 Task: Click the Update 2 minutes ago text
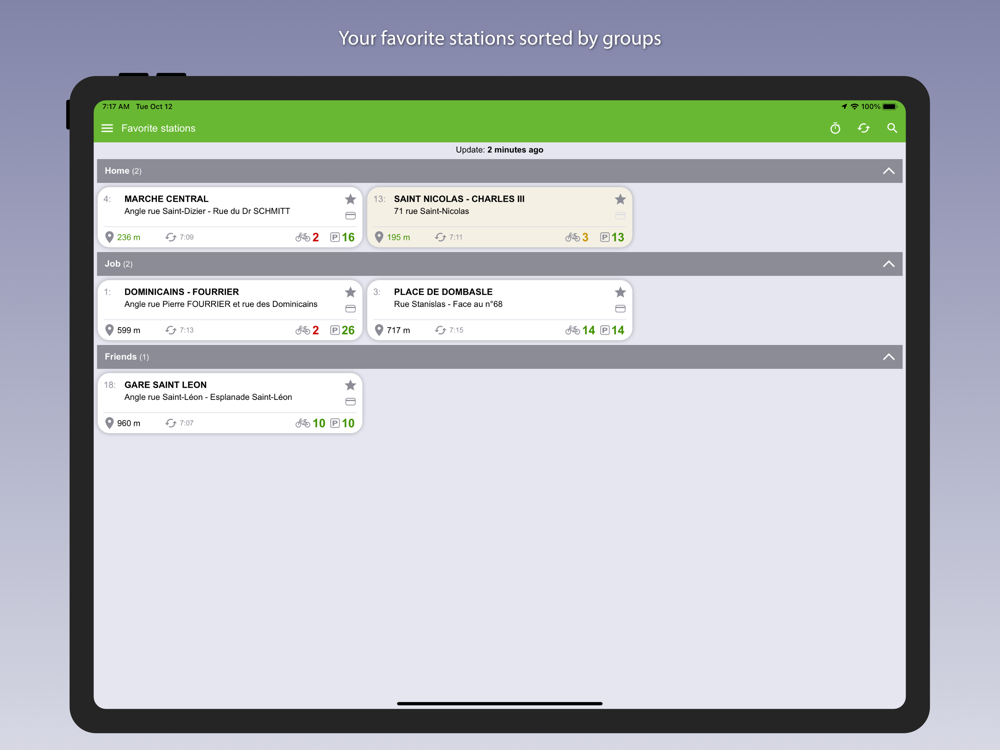[x=499, y=150]
